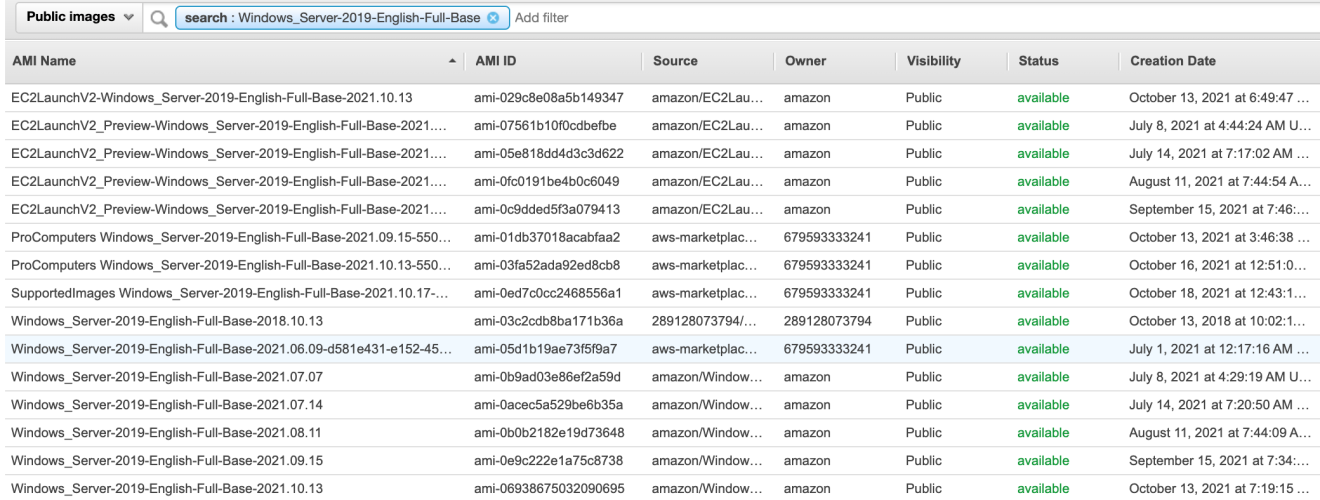Select EC2LaunchV2-Windows_Server-2019-English-Full-Base-2021.10.13 row

click(660, 97)
